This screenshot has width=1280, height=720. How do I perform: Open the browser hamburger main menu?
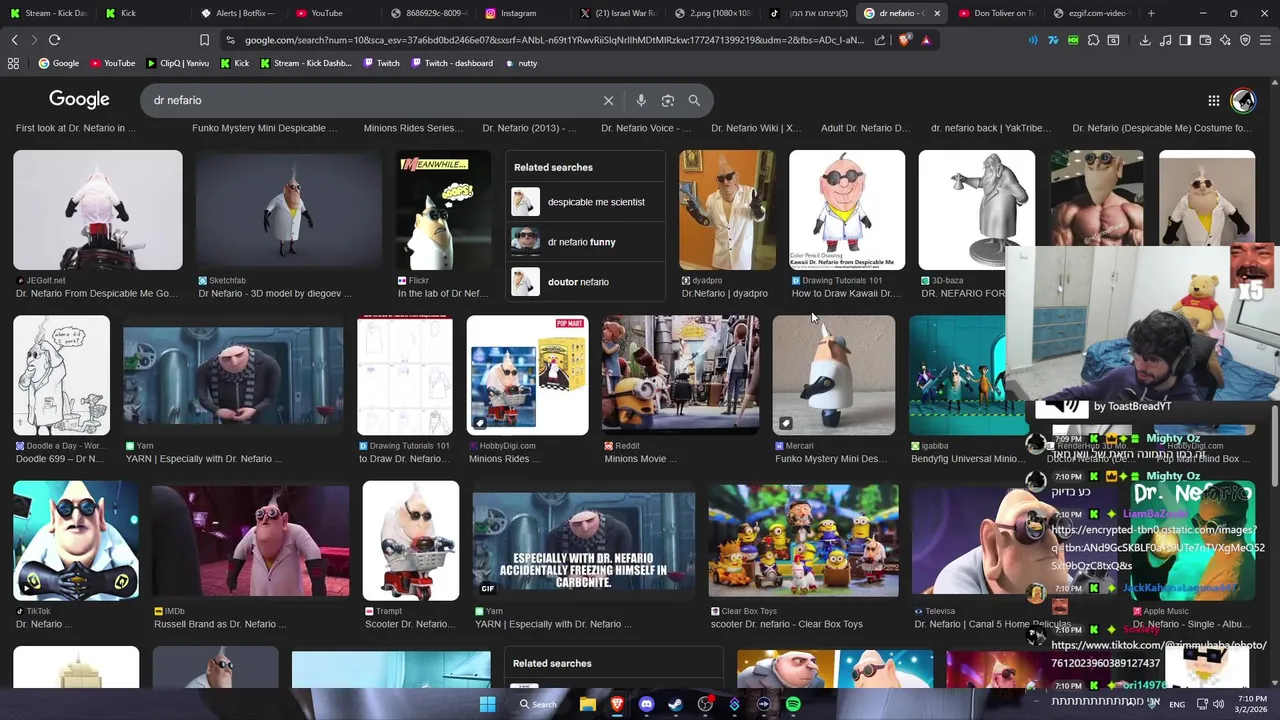pyautogui.click(x=1265, y=40)
